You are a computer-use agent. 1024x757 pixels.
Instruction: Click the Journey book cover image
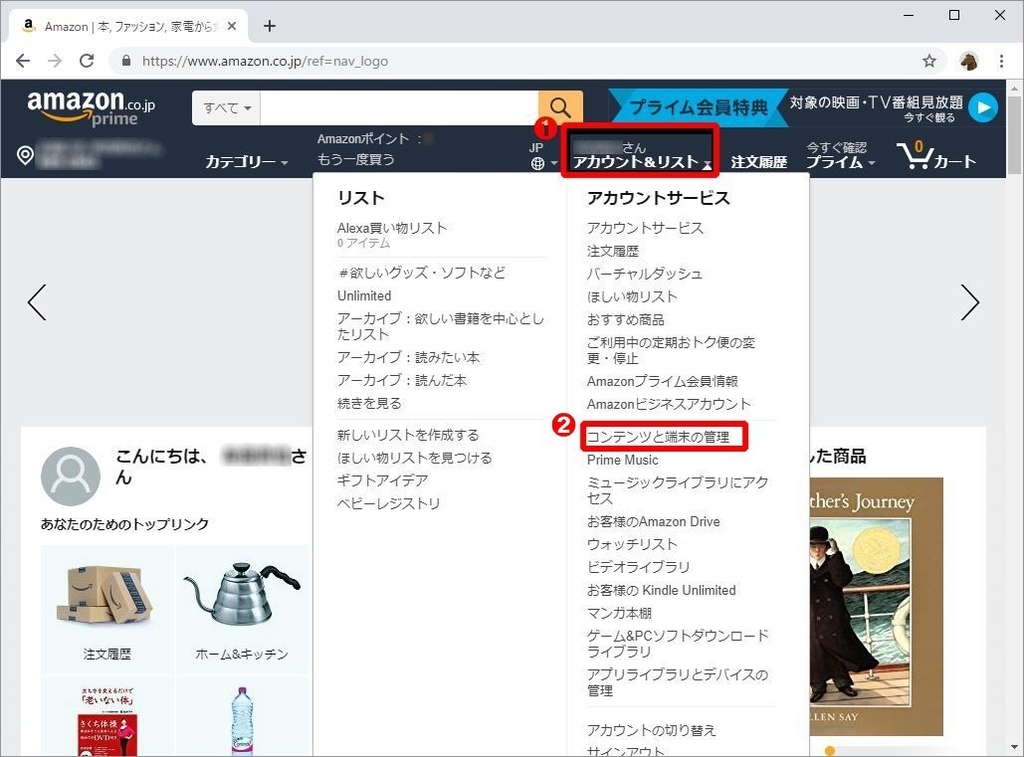[876, 607]
